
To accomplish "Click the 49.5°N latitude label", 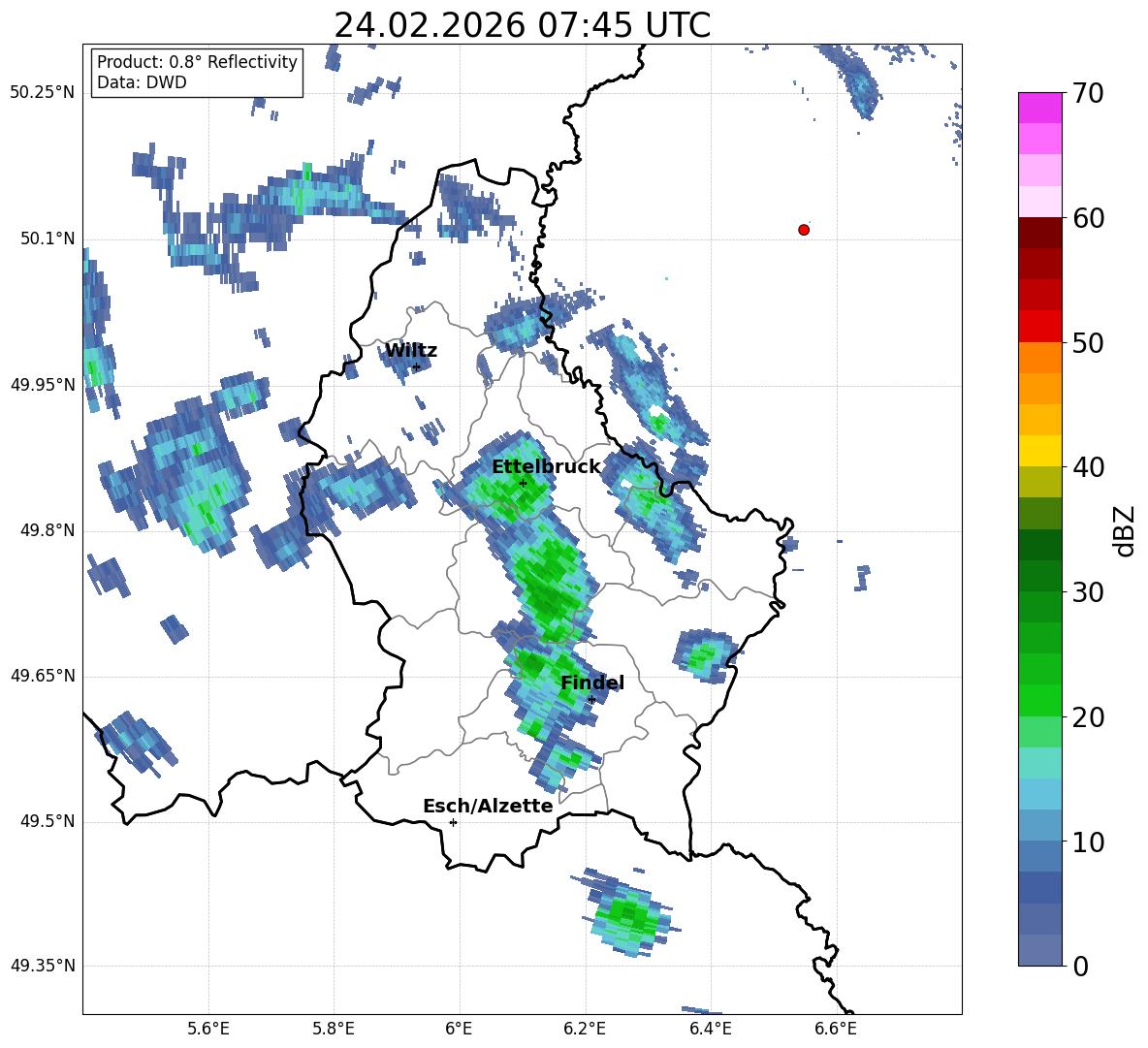I will point(48,821).
